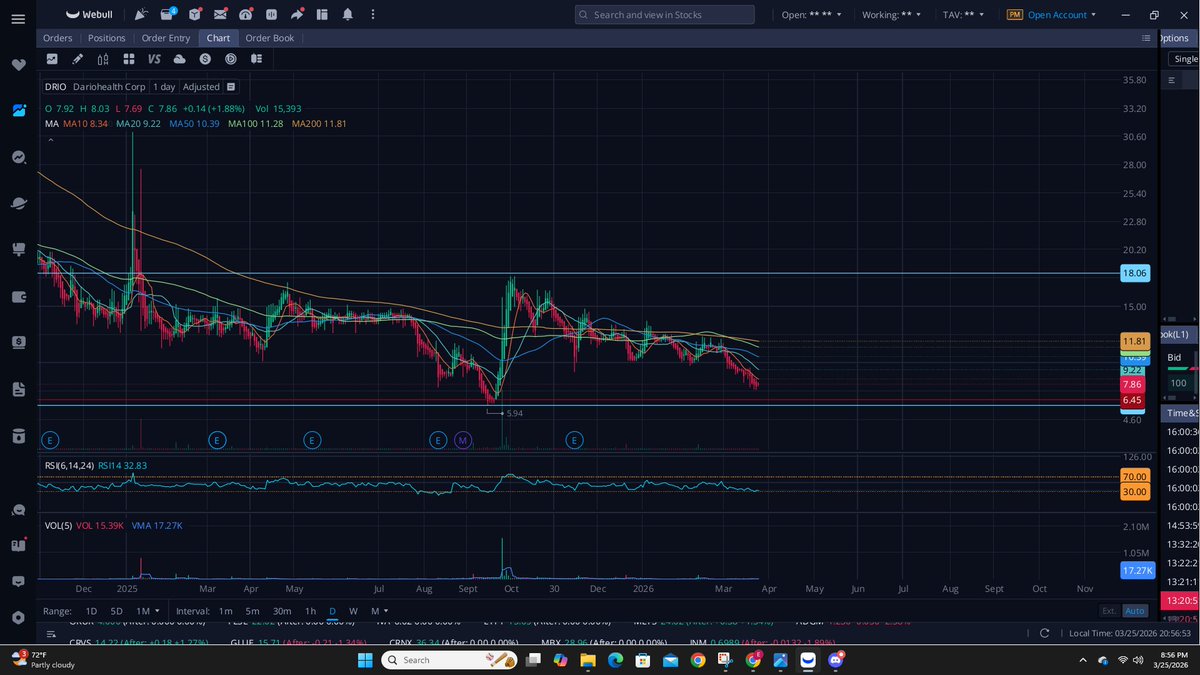Open the messages envelope icon
1200x675 pixels.
[x=220, y=15]
